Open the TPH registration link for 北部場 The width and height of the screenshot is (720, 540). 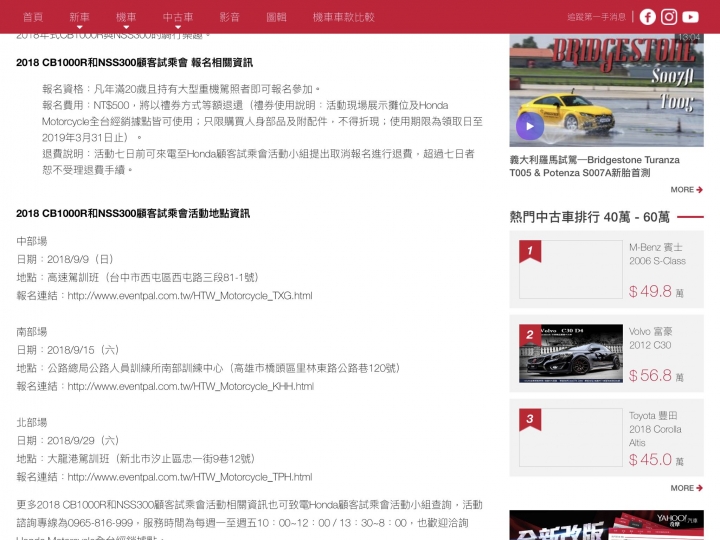[190, 477]
